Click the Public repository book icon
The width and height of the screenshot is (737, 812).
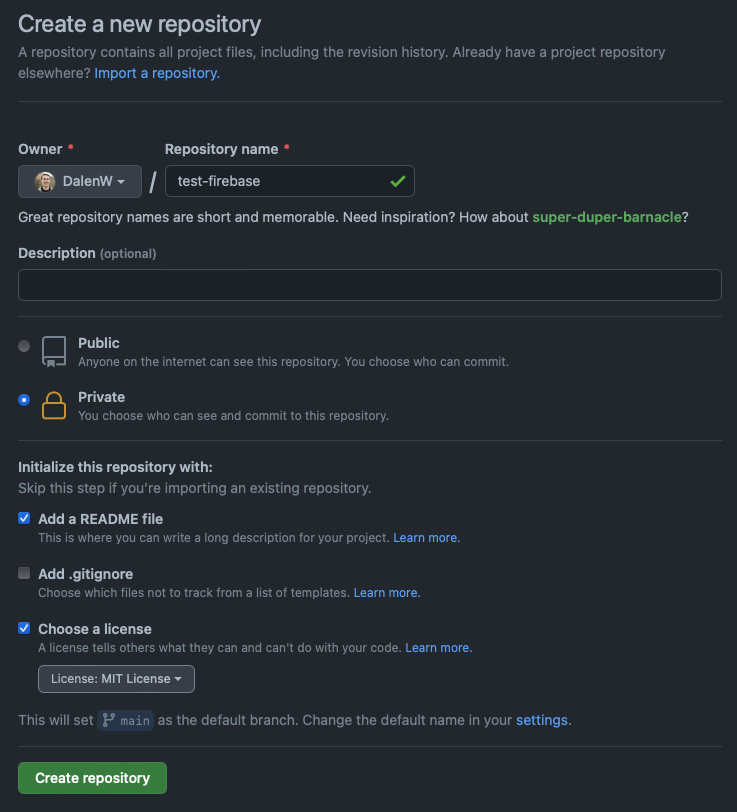[x=54, y=351]
